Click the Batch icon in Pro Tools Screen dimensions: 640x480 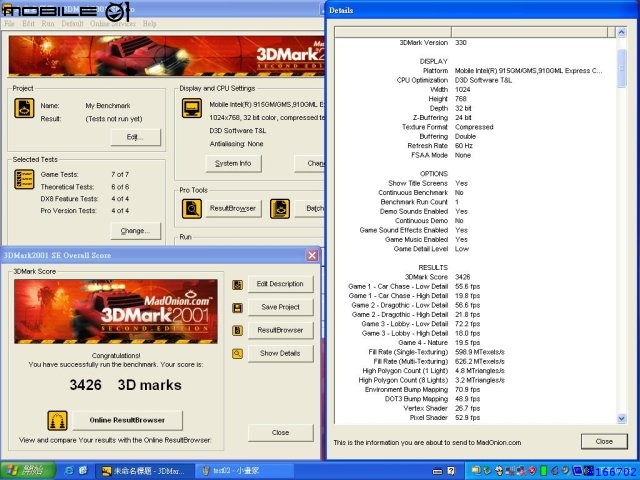coord(280,209)
